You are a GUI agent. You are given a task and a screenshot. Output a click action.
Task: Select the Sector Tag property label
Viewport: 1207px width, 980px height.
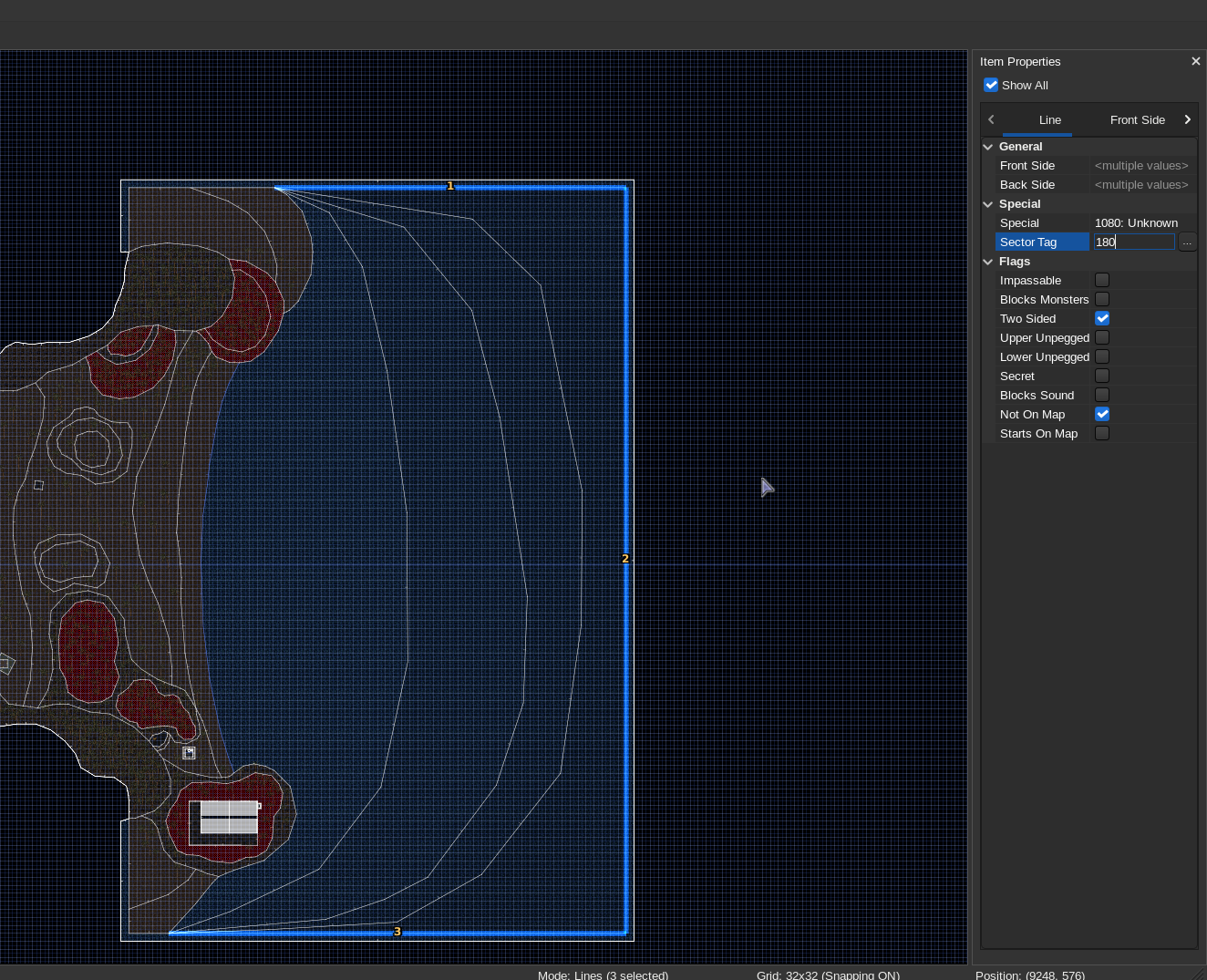point(1028,242)
